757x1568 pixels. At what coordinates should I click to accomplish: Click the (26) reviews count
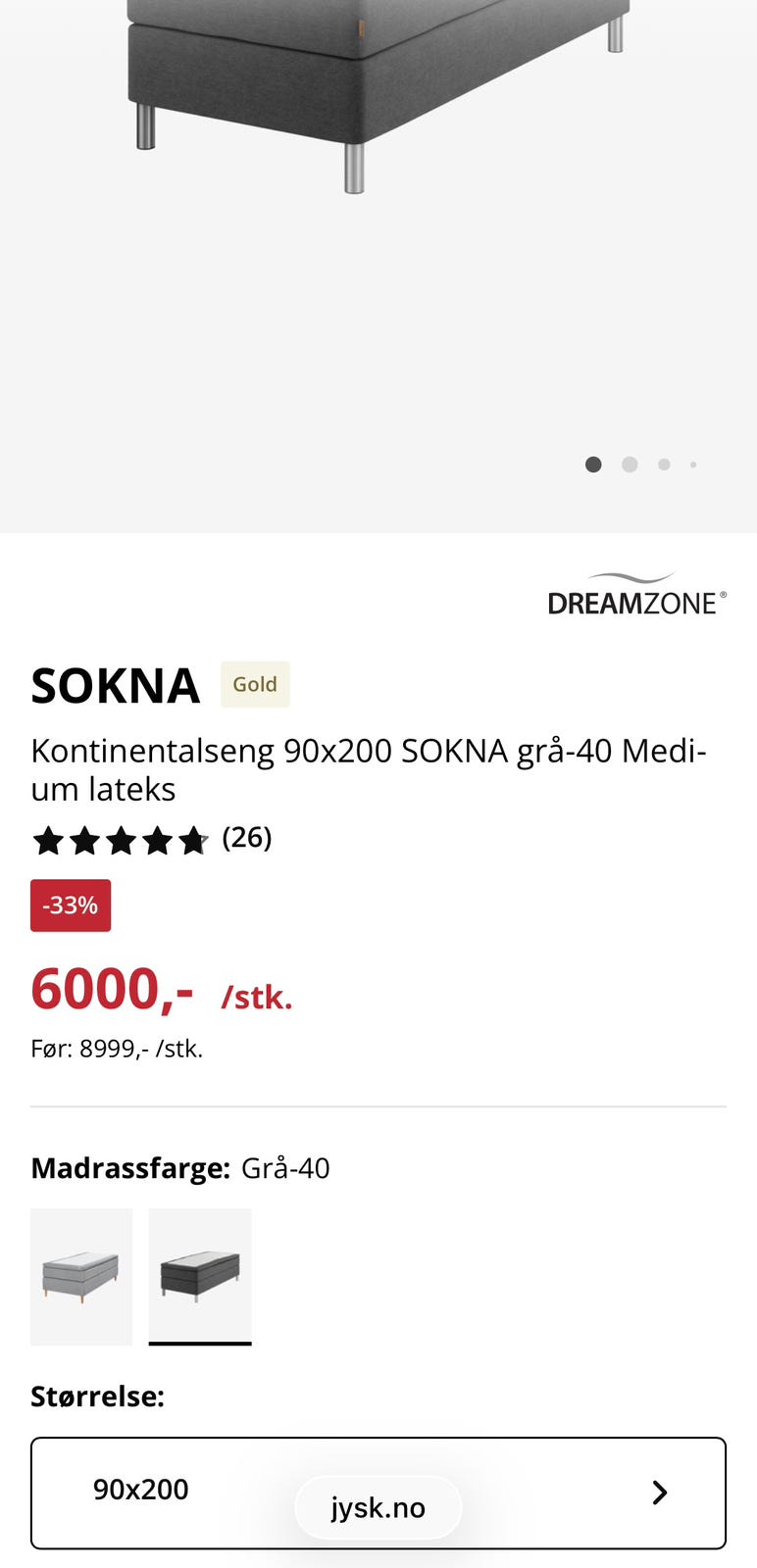247,838
